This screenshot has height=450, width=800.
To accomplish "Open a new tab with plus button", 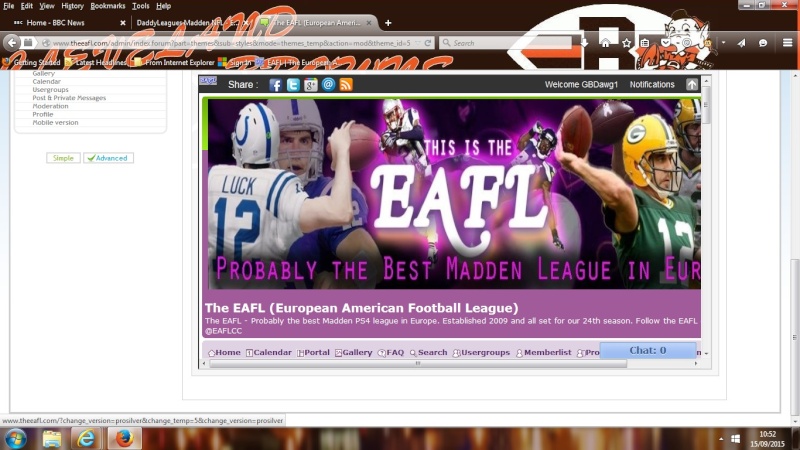I will (388, 23).
